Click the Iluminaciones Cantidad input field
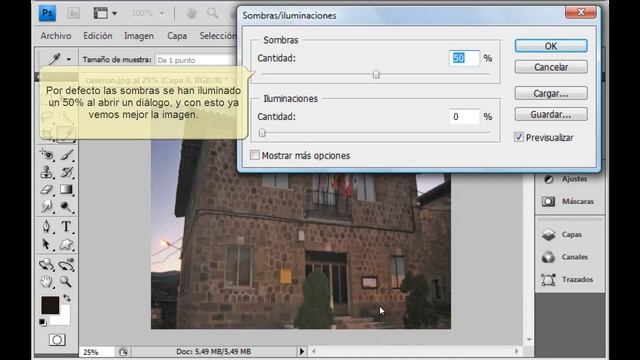This screenshot has height=360, width=640. 464,117
